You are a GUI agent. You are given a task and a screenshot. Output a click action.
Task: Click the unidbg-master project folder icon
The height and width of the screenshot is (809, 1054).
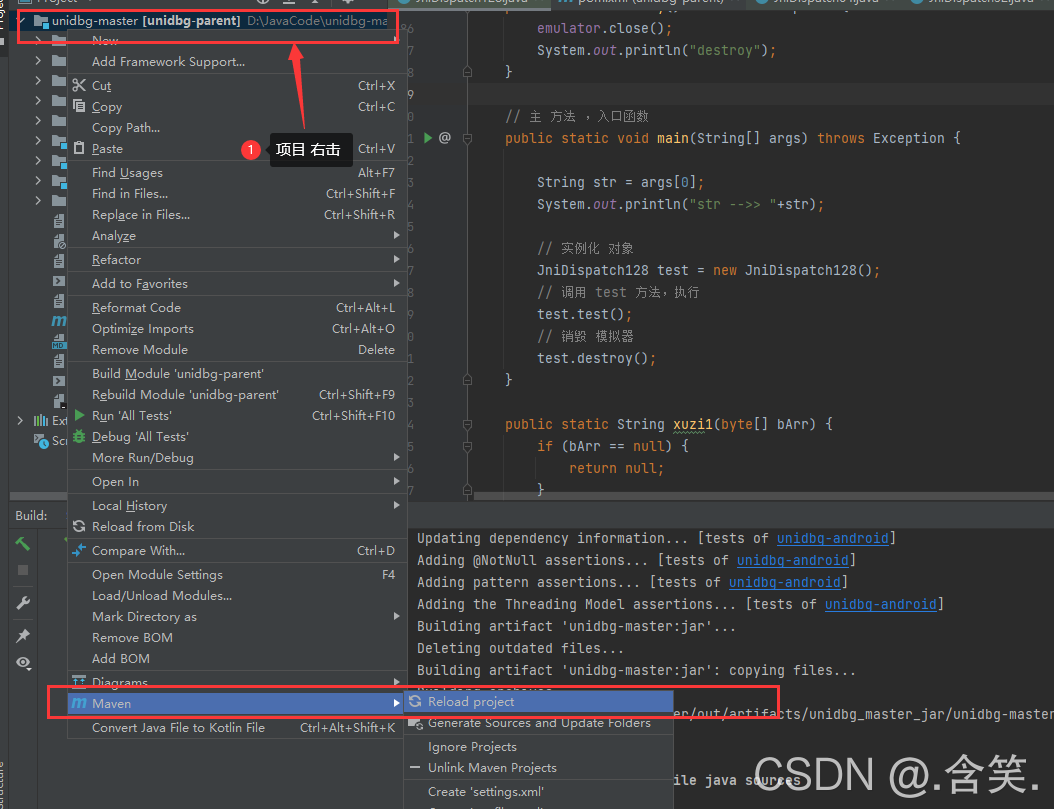tap(40, 21)
